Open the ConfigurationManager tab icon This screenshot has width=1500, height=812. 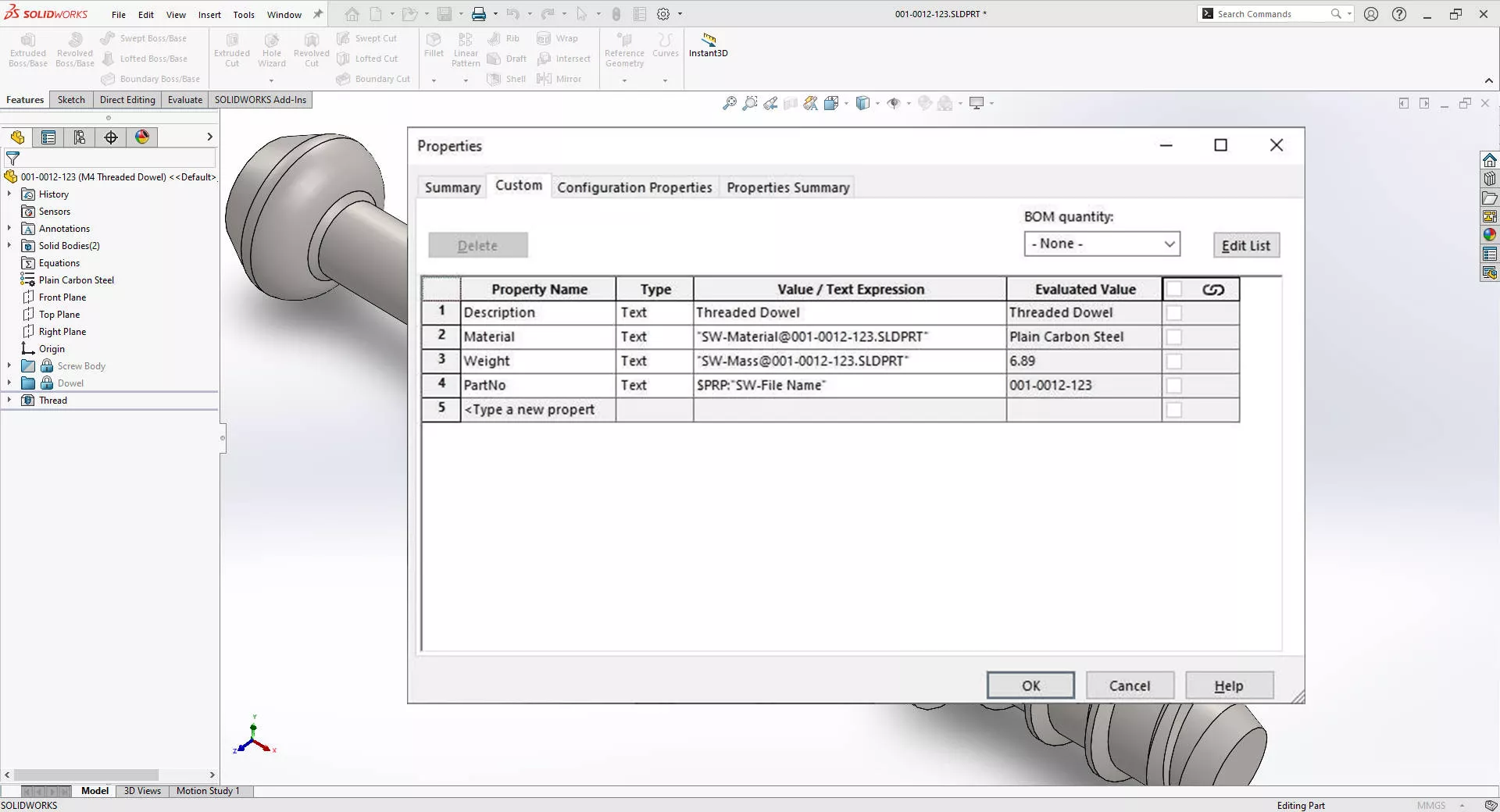[x=79, y=137]
